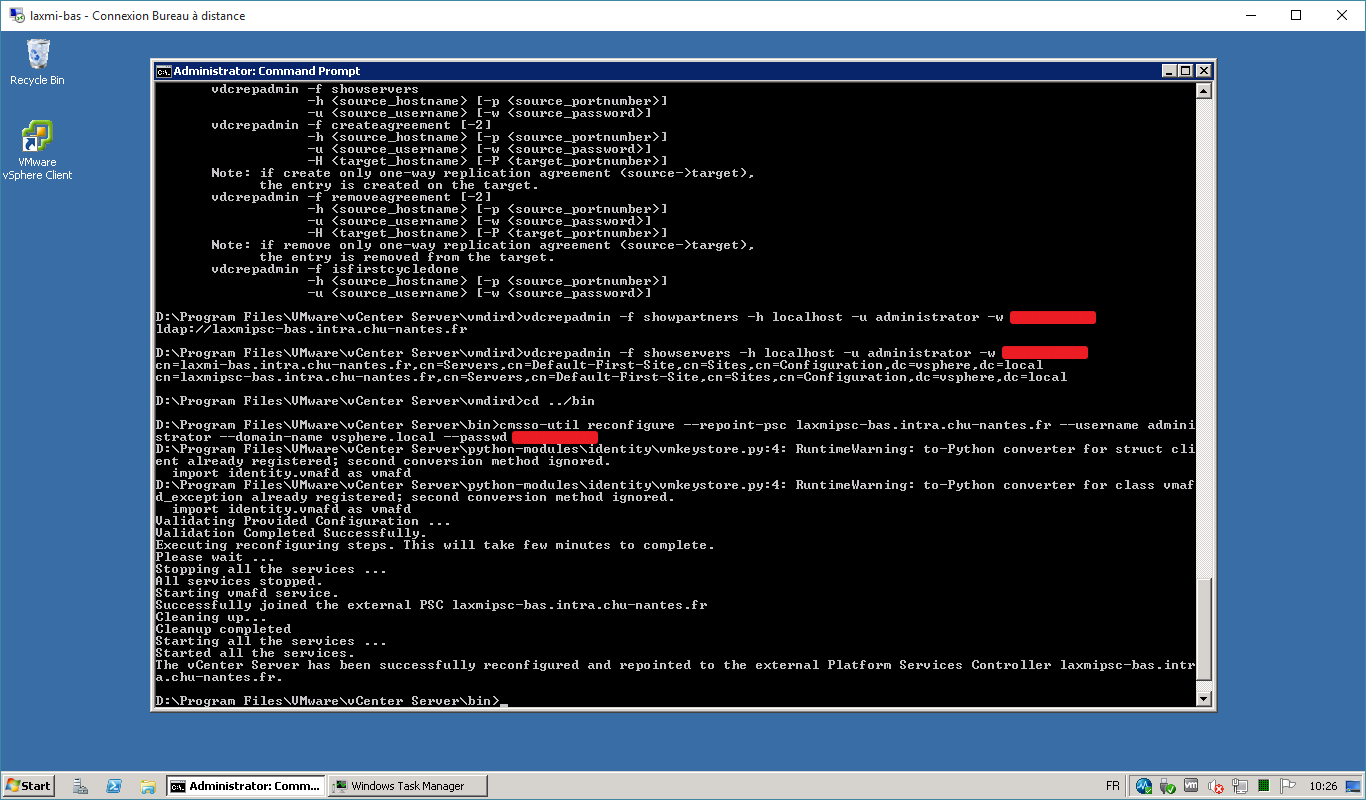Open the Recycle Bin desktop icon
Image resolution: width=1366 pixels, height=800 pixels.
point(37,61)
